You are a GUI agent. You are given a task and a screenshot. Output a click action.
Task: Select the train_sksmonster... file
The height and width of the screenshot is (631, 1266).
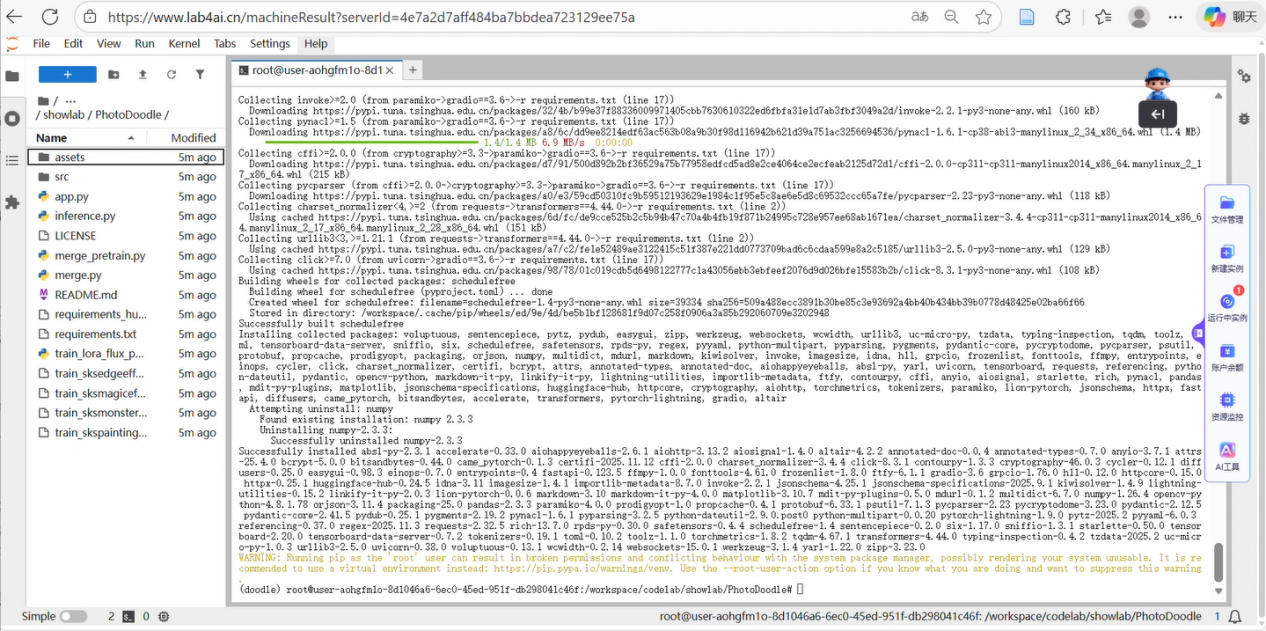click(126, 413)
